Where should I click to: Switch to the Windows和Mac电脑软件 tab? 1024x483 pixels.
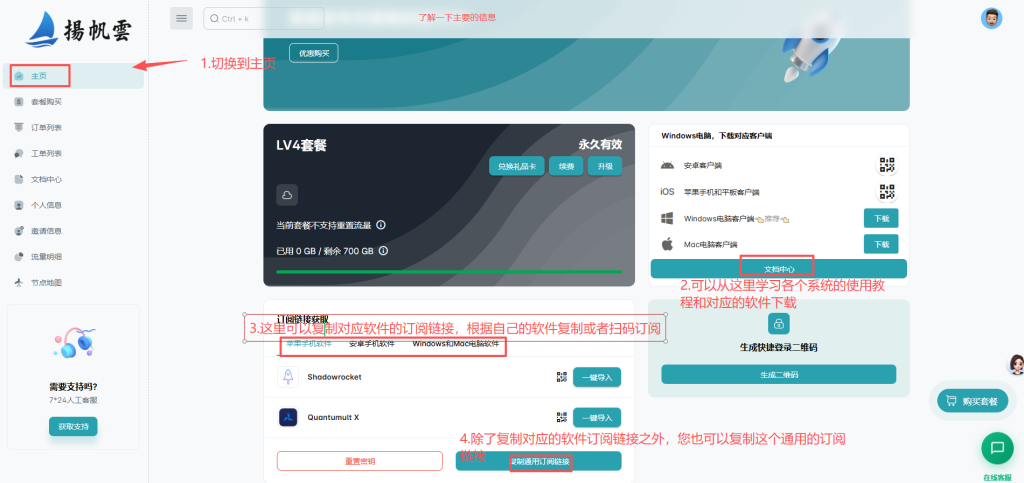click(455, 344)
